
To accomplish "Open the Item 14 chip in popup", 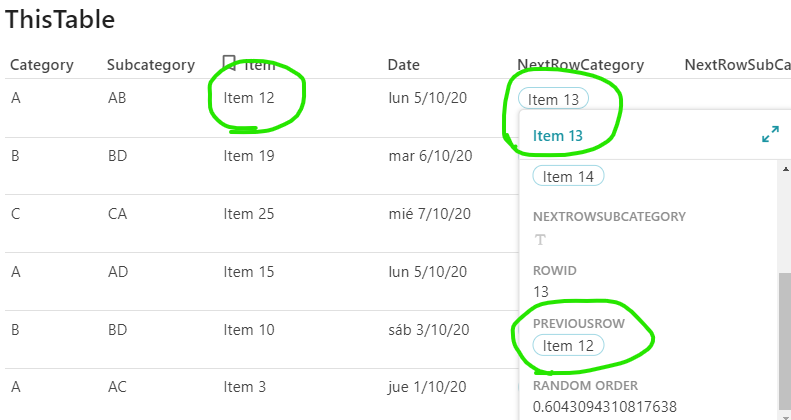I will (568, 177).
